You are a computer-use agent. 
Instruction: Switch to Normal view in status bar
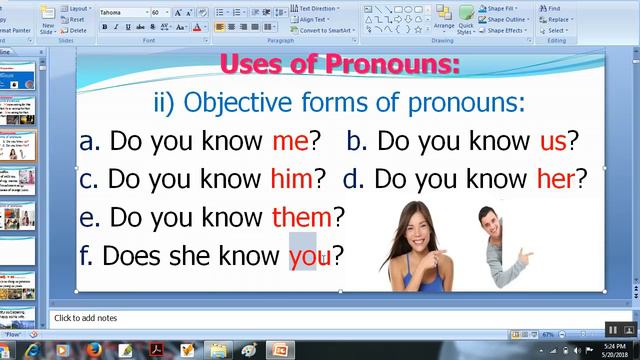tap(516, 334)
